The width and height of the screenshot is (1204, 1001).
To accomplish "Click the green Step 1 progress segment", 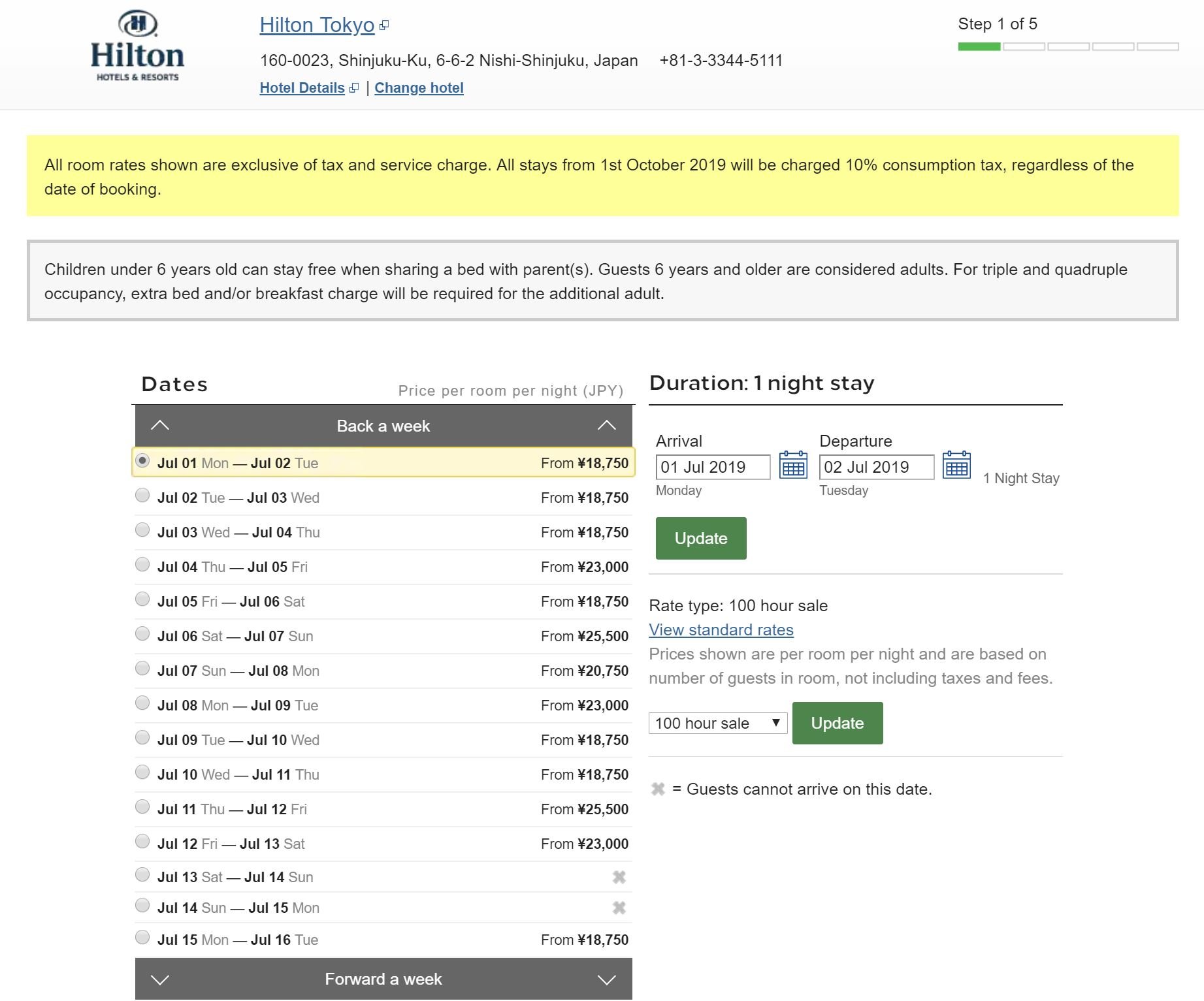I will click(x=979, y=46).
